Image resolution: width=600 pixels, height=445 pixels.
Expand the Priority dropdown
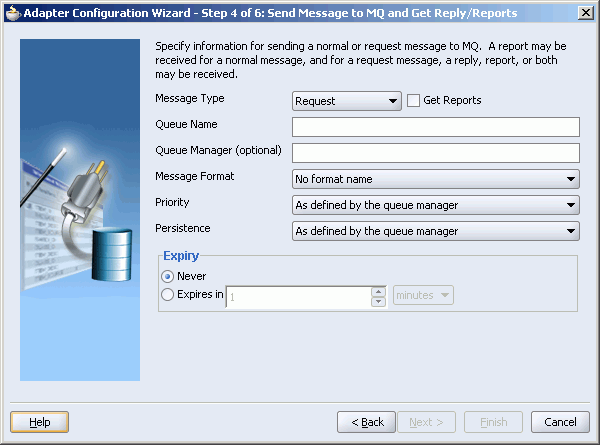click(436, 205)
